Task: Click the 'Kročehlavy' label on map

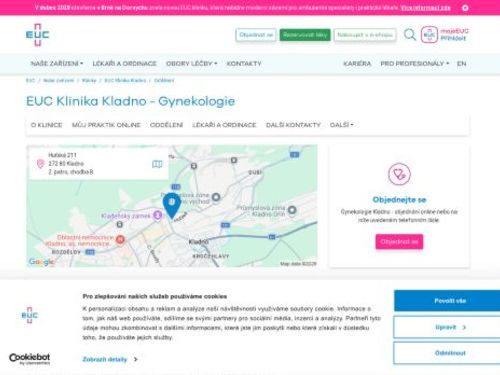Action: (x=211, y=256)
